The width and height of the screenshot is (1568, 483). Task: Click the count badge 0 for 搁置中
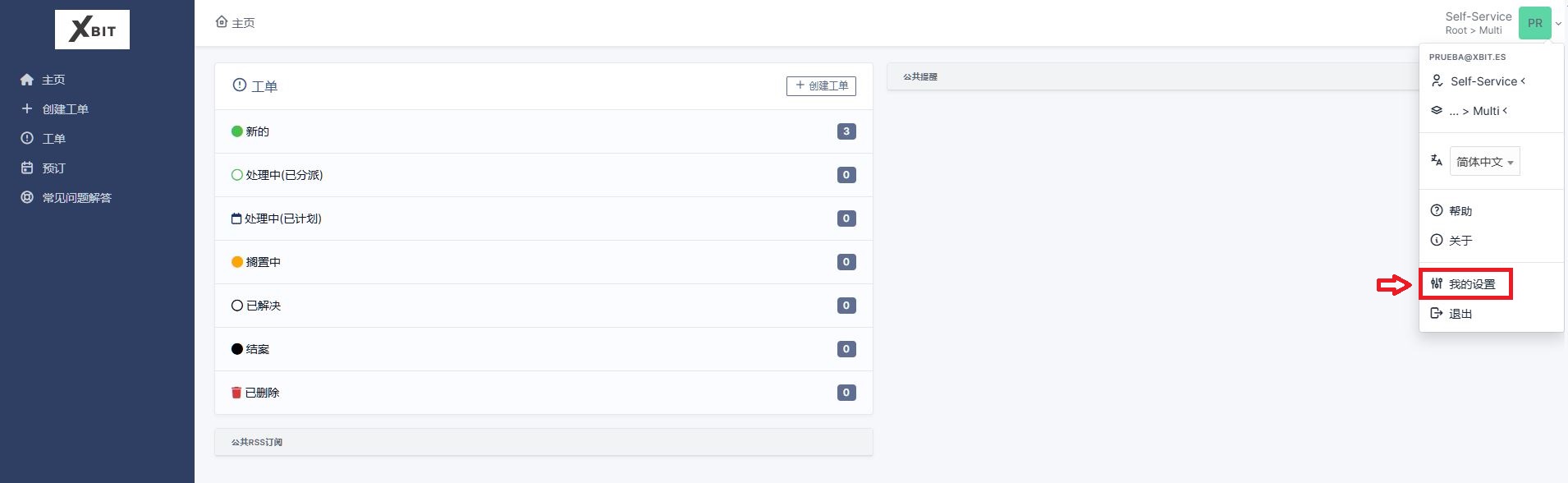coord(846,262)
